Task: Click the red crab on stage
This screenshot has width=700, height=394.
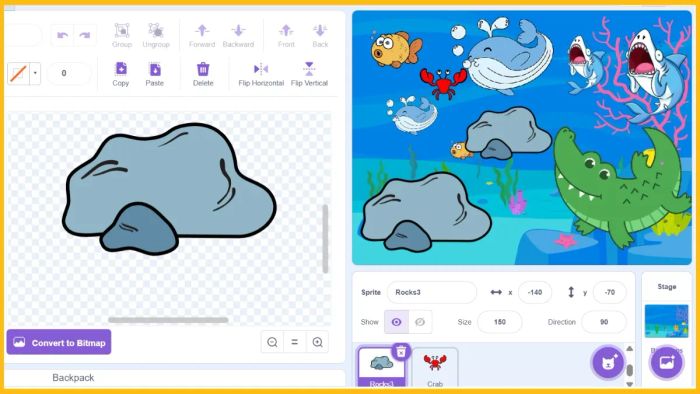Action: [x=443, y=83]
